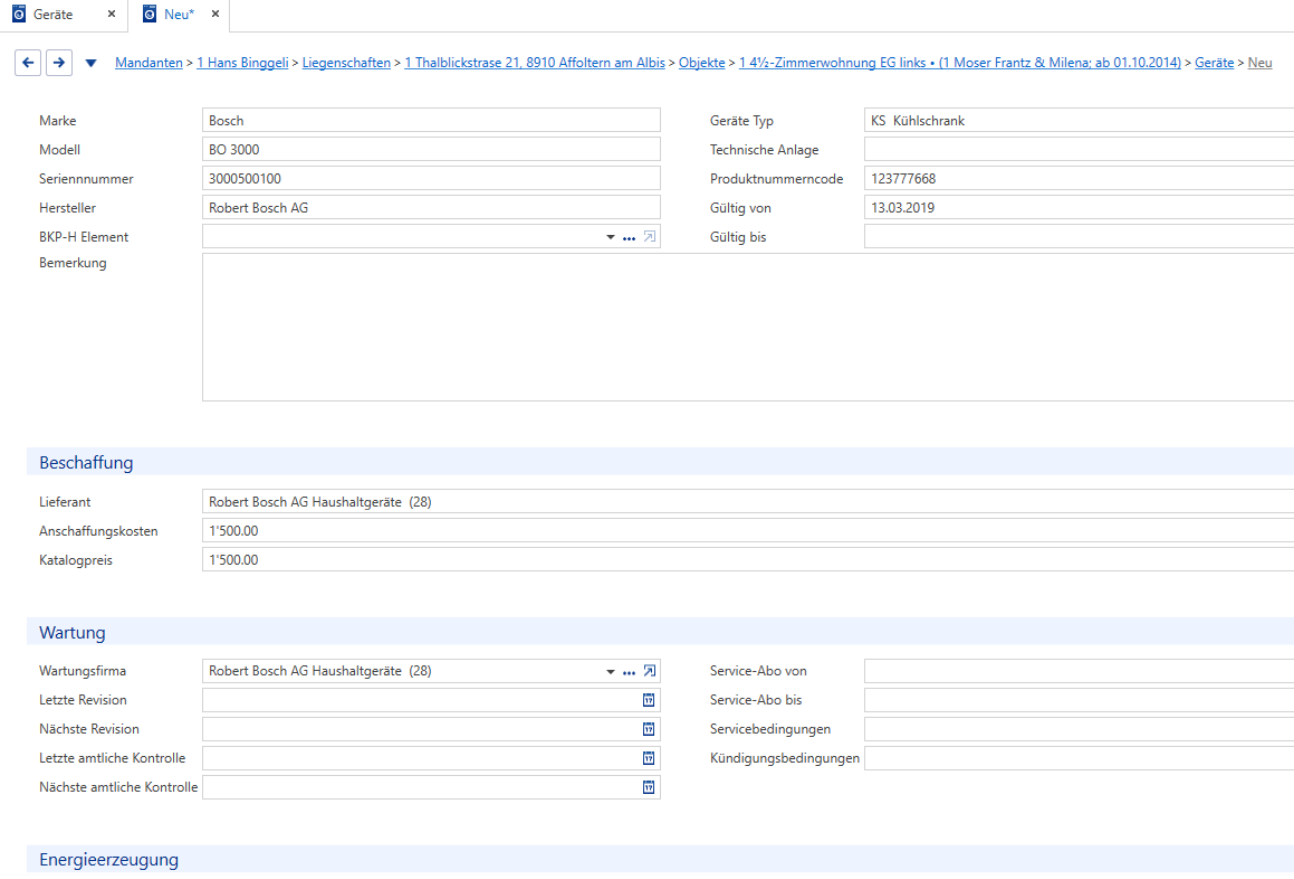Go to 1 Hans Binggeli breadcrumb
Viewport: 1294px width, 879px height.
pos(243,63)
